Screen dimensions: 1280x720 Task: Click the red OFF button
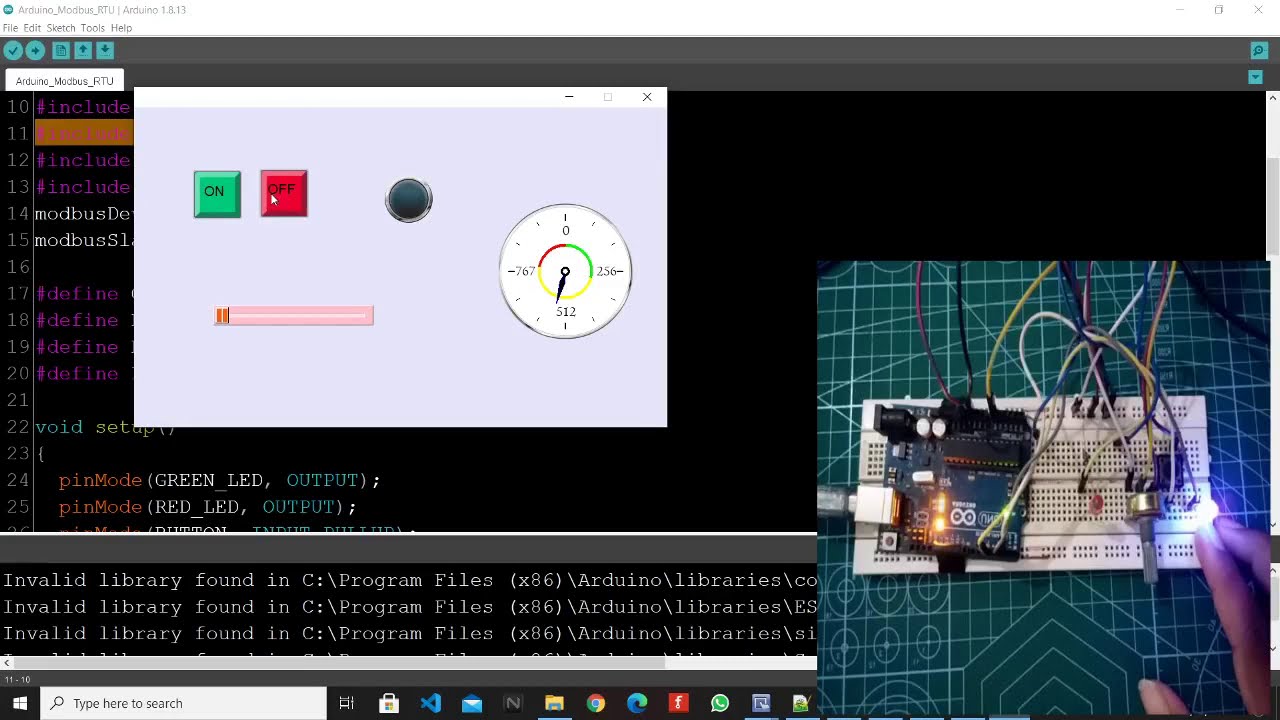pos(284,193)
